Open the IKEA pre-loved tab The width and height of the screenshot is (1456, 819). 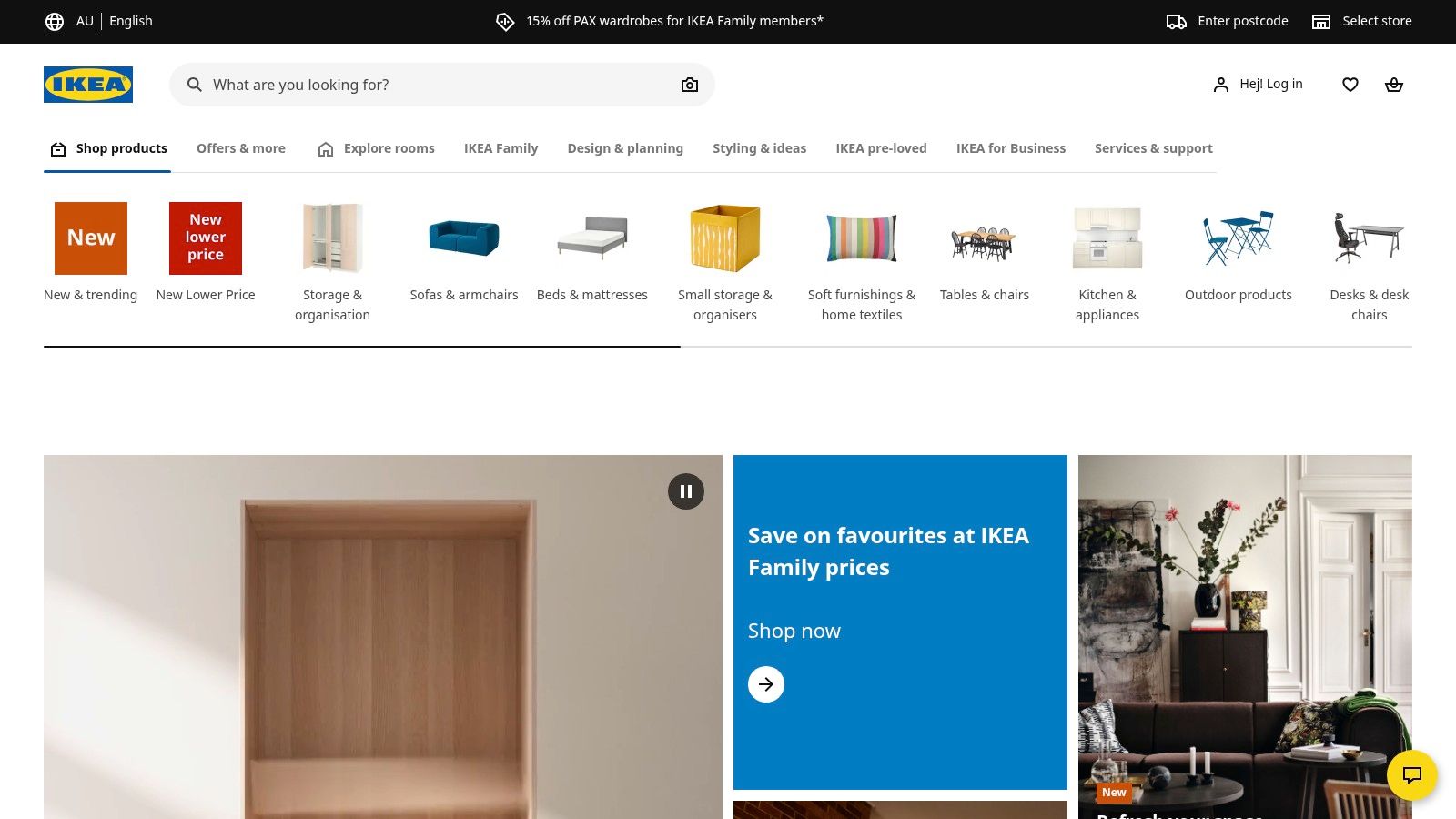click(x=882, y=148)
